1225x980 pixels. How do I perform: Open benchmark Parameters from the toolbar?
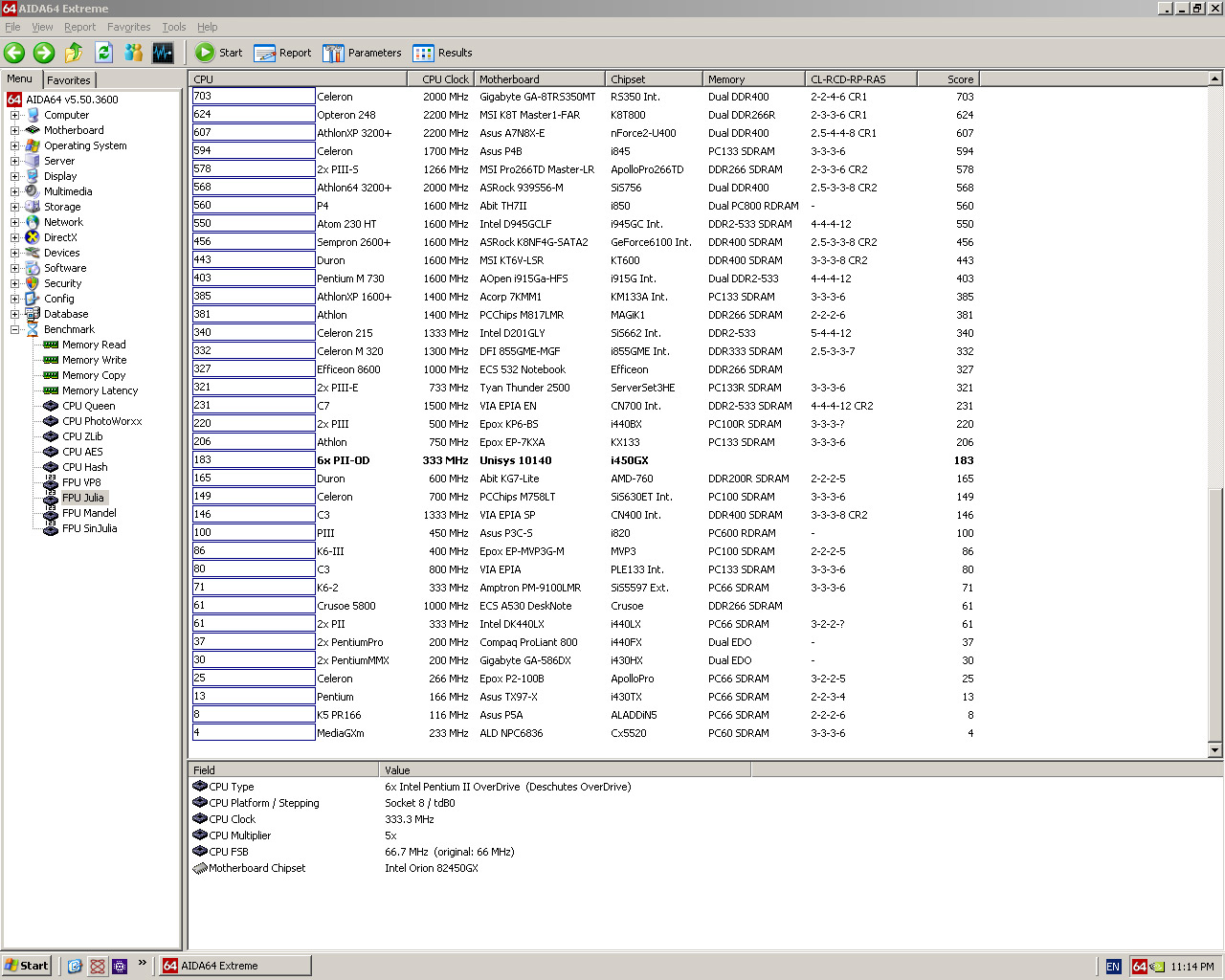click(362, 53)
